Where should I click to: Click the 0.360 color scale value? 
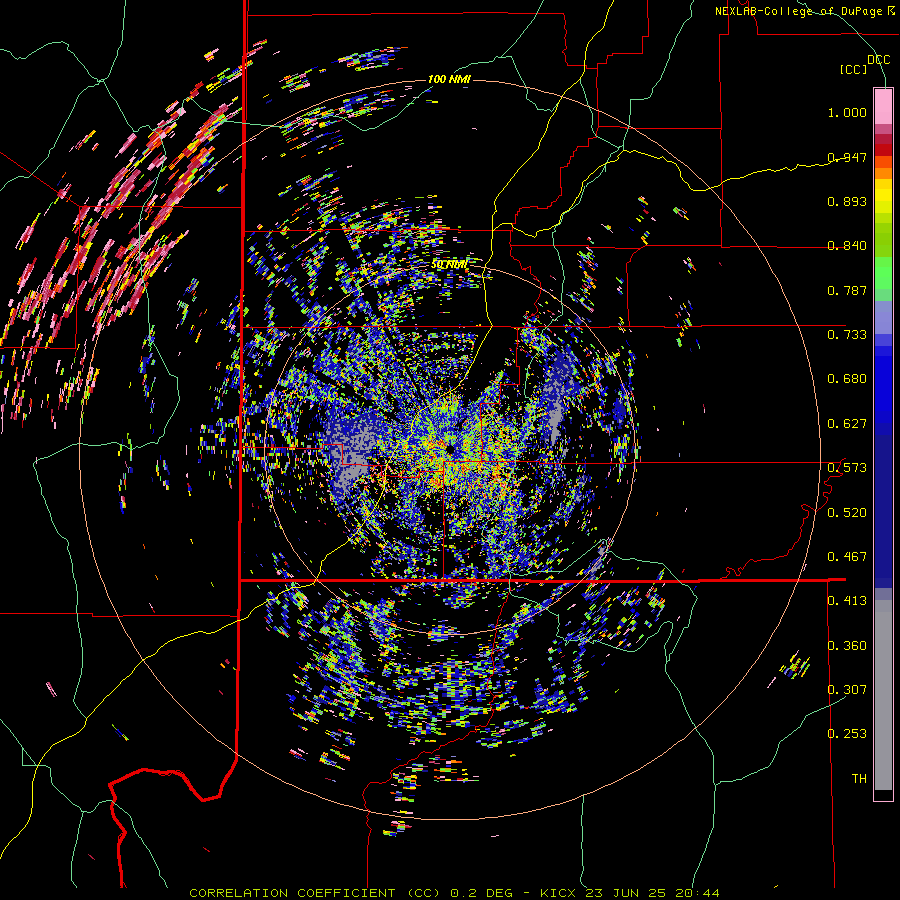[847, 646]
